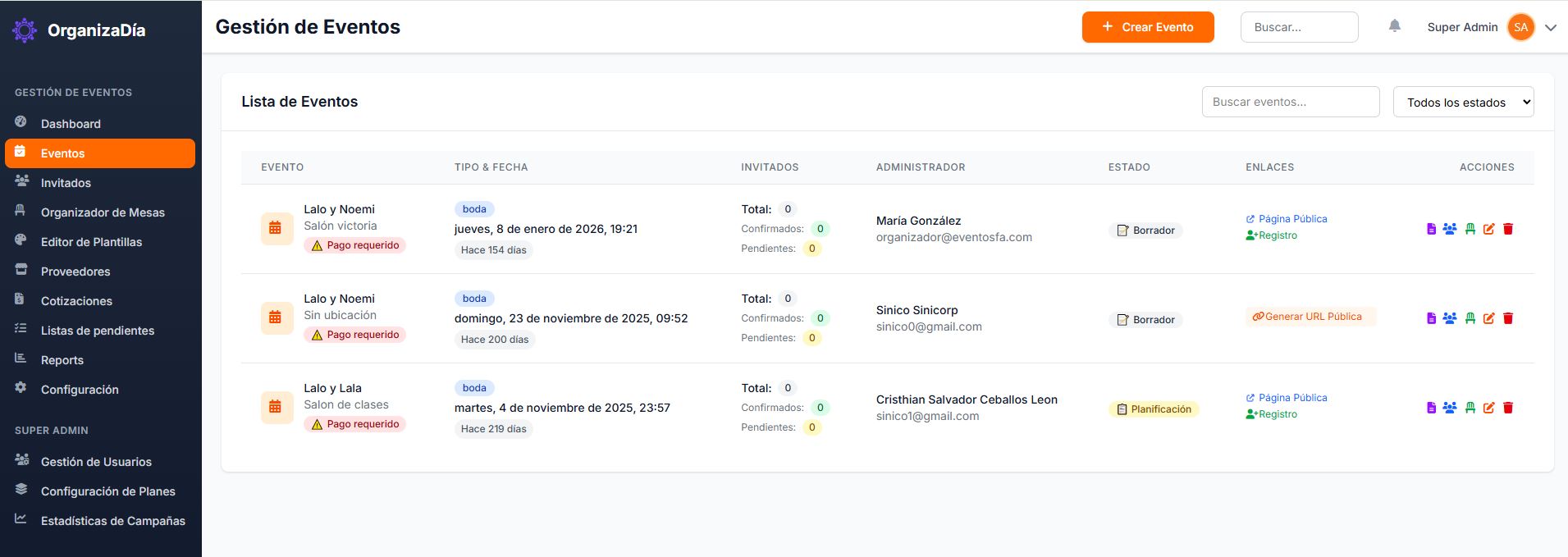Click Borrador status of María González event
This screenshot has width=1568, height=557.
click(1145, 231)
